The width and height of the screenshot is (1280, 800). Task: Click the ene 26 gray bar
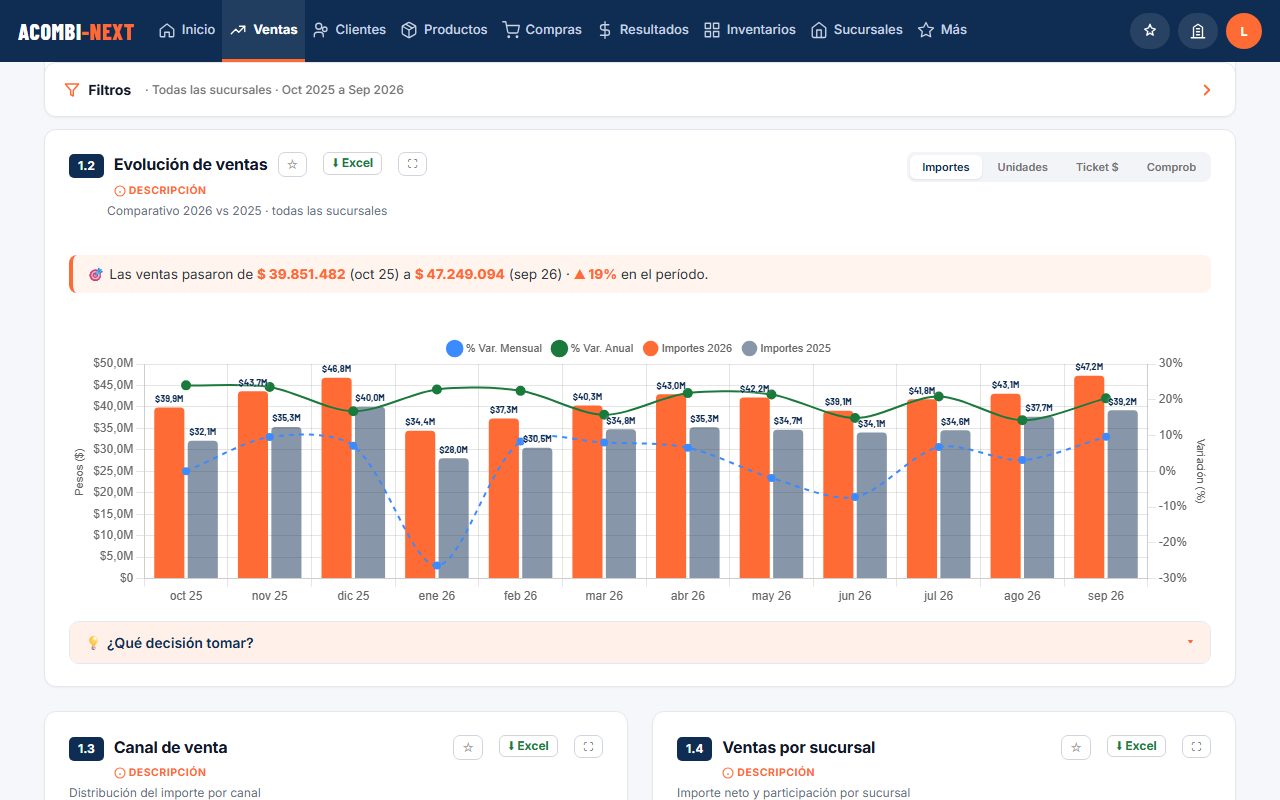(x=453, y=518)
